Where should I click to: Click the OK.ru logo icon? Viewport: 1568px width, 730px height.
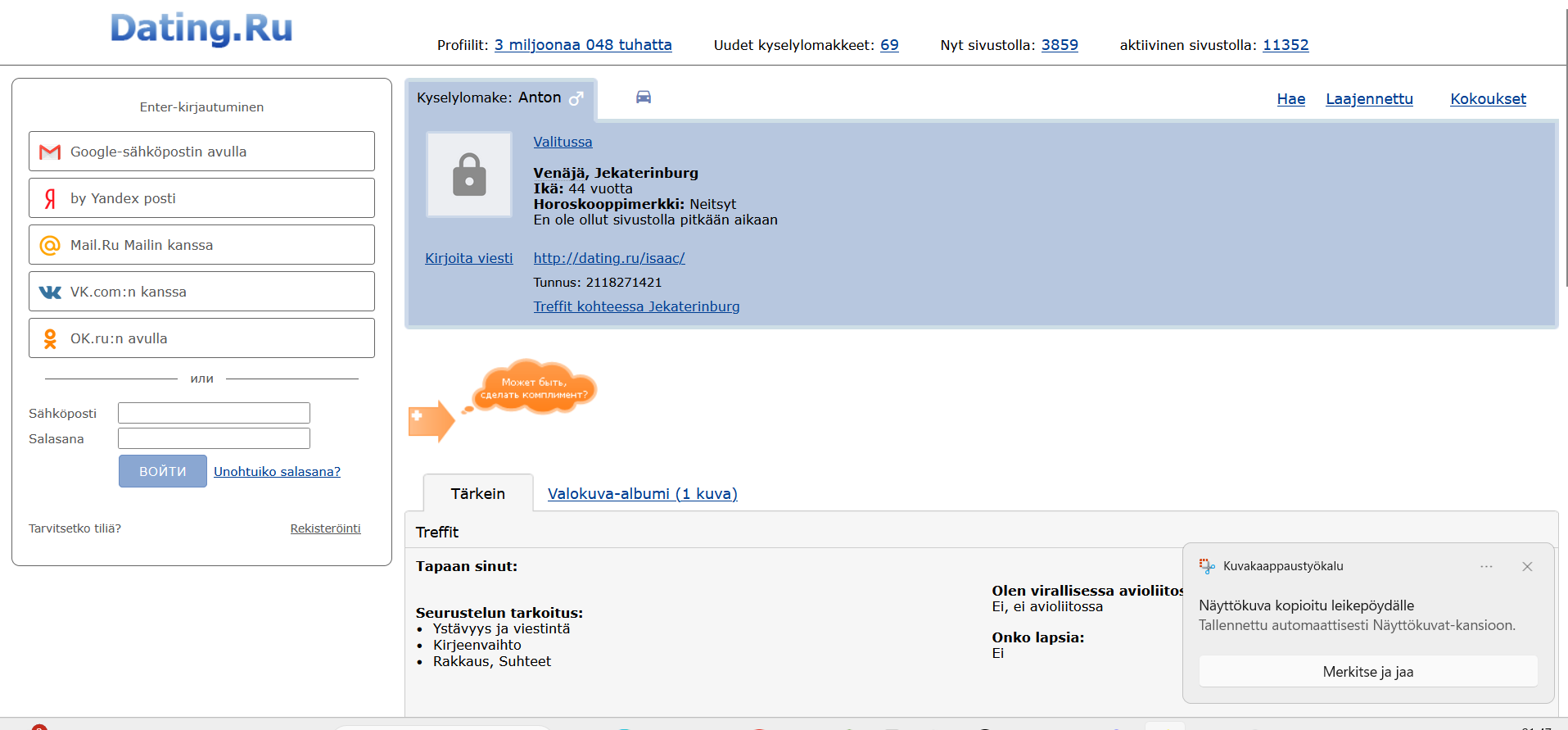coord(50,338)
